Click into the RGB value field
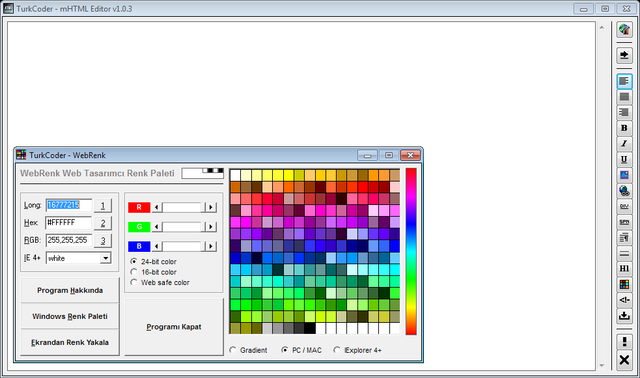The image size is (640, 378). pyautogui.click(x=69, y=240)
